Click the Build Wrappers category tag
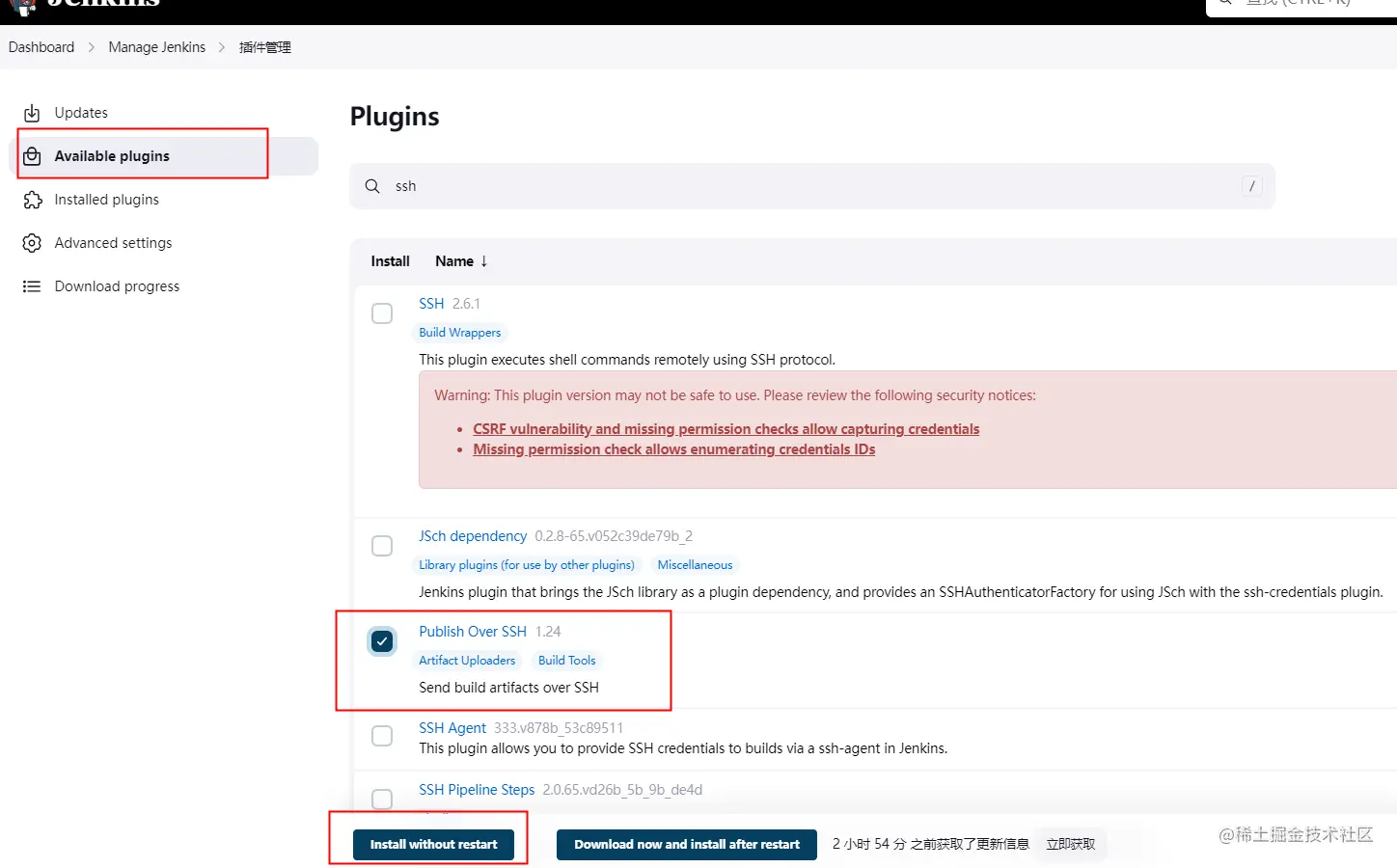Screen dimensions: 1397x868 pos(460,333)
